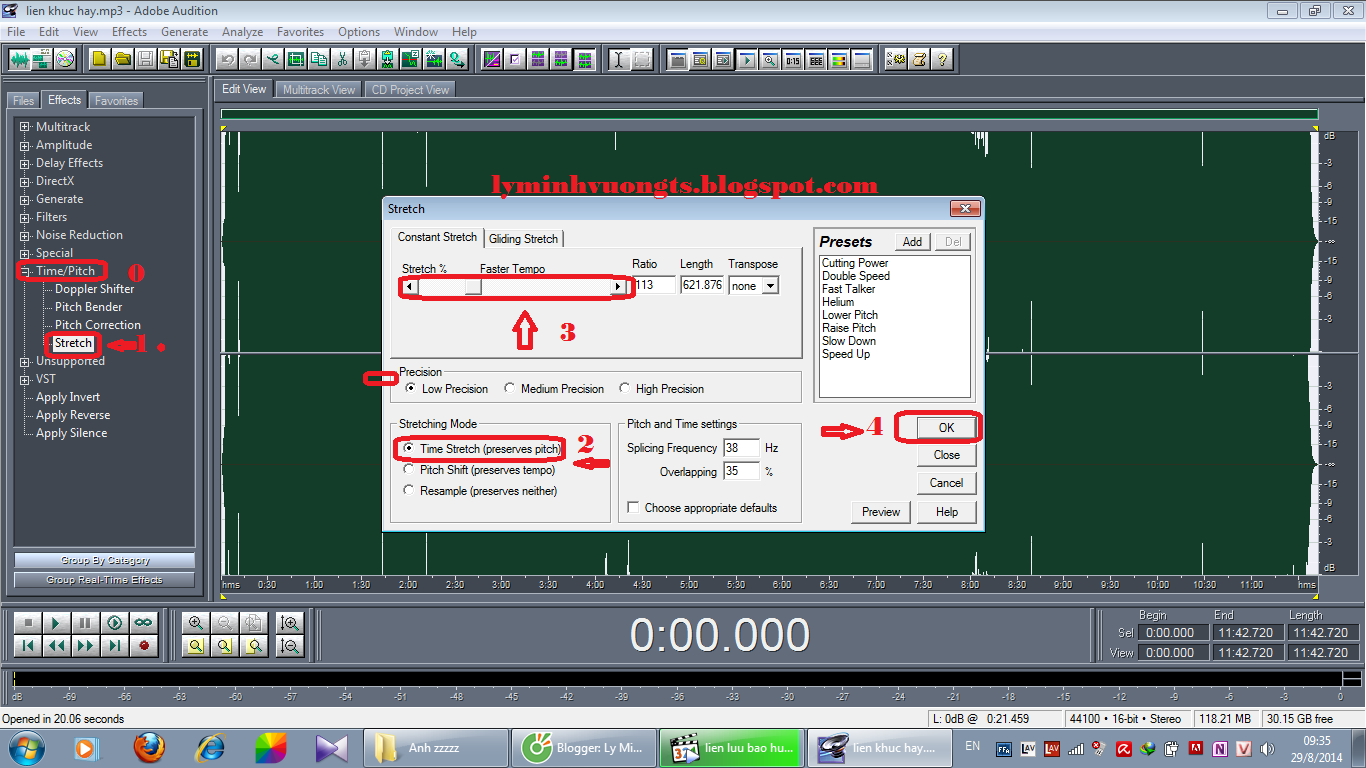Expand the Delay Effects category
The height and width of the screenshot is (768, 1366).
coord(25,163)
